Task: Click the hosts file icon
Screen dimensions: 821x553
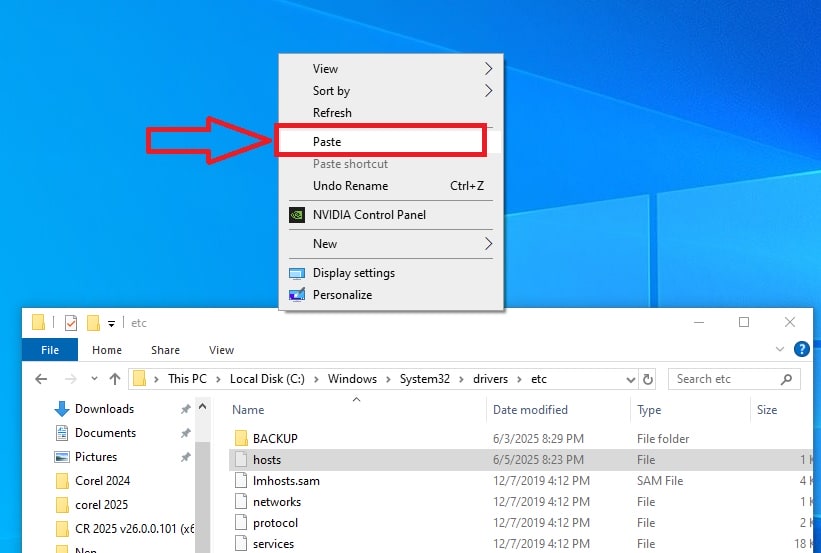Action: (241, 460)
